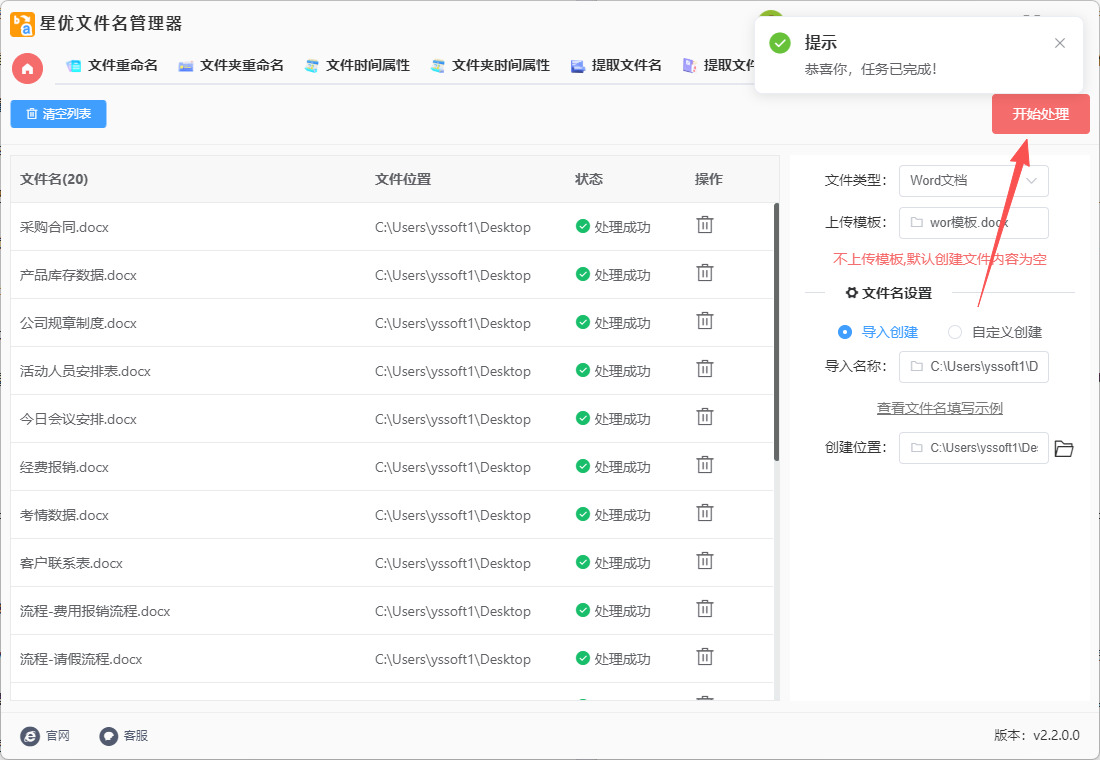Click the red home icon button

[x=27, y=68]
